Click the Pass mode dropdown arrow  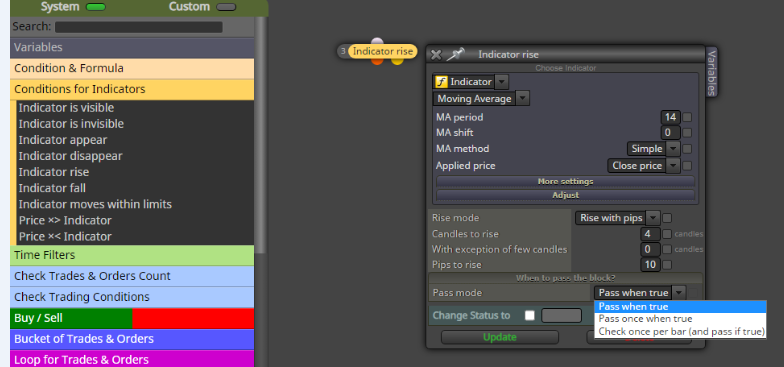tap(678, 292)
